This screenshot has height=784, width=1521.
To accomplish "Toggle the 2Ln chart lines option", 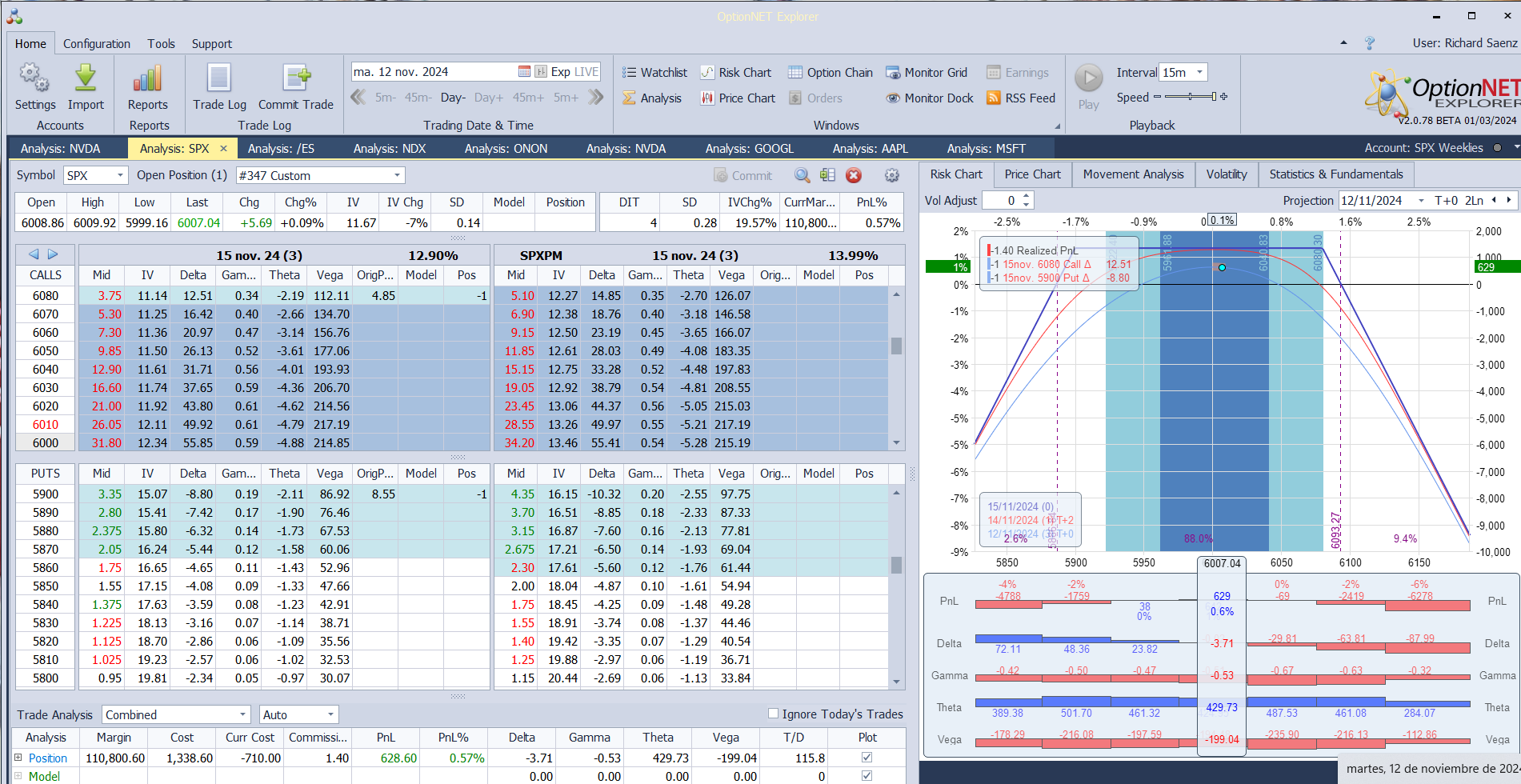I will tap(1474, 201).
